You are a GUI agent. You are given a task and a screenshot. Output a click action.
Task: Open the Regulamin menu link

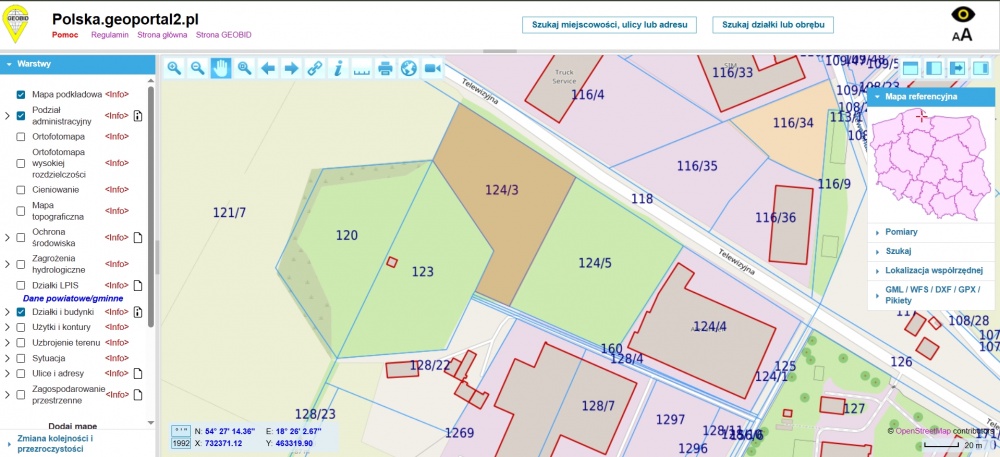click(110, 35)
